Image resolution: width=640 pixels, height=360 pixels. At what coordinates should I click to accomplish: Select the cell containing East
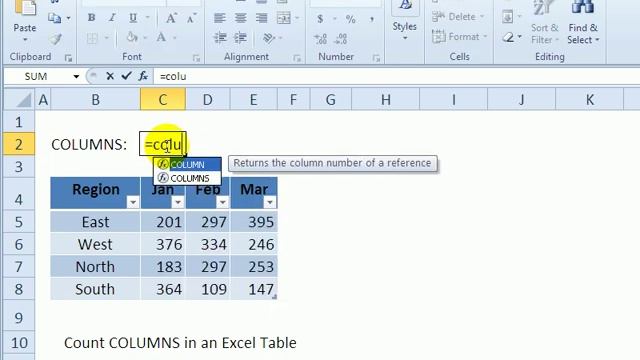(95, 222)
